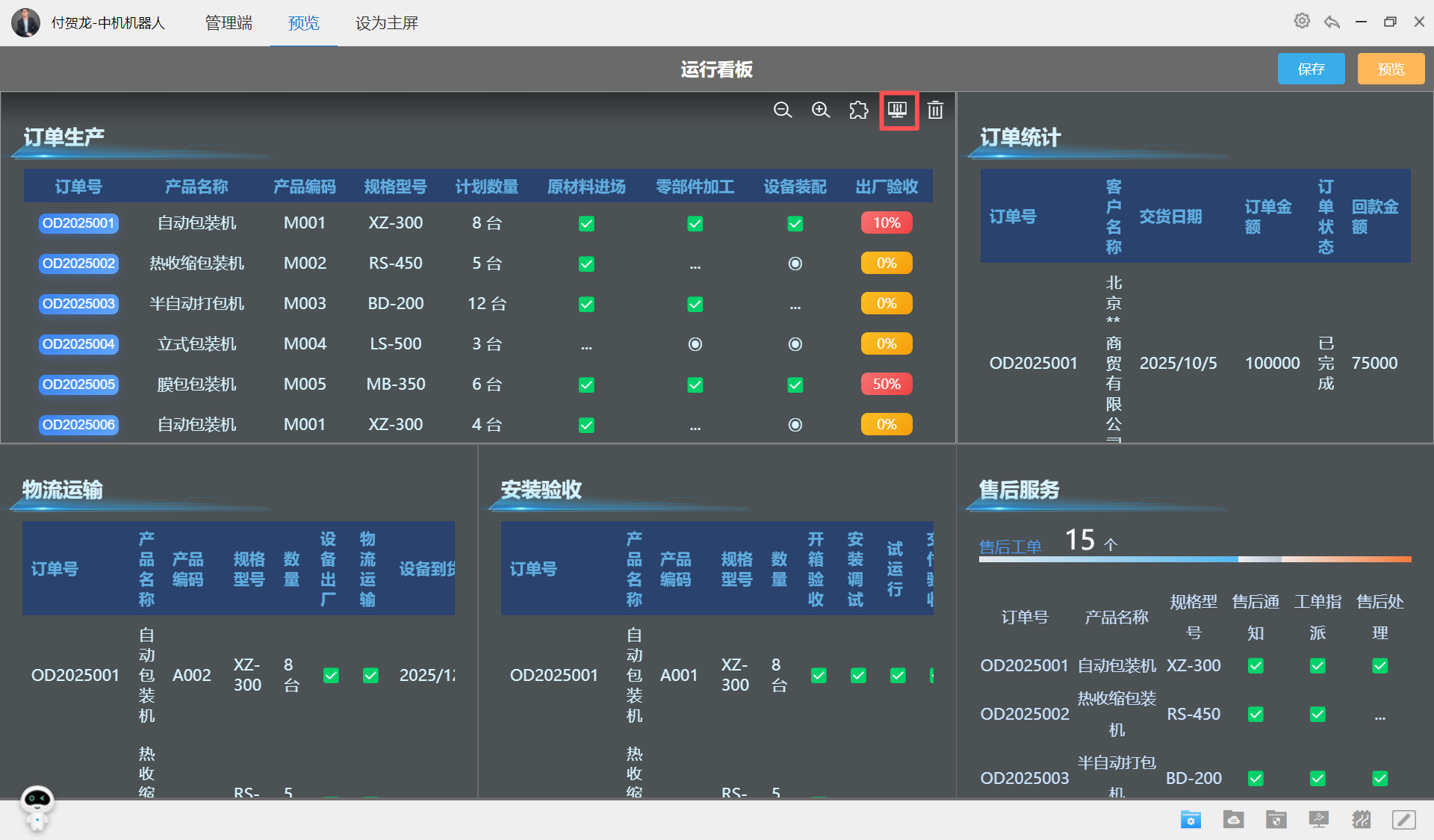Open the blue settings folder icon
The width and height of the screenshot is (1434, 840).
pyautogui.click(x=1191, y=820)
